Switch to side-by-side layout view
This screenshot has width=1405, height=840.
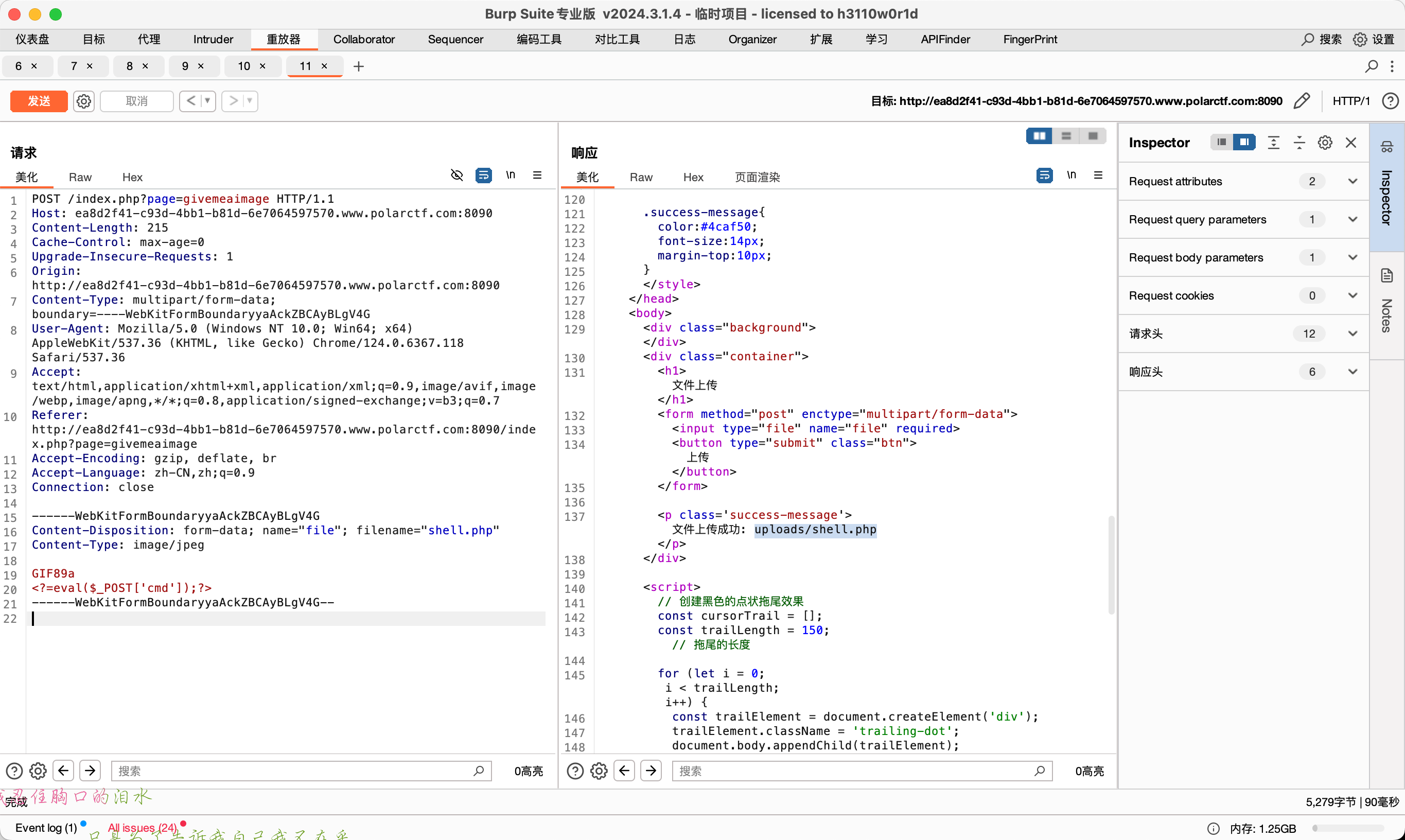pyautogui.click(x=1039, y=136)
